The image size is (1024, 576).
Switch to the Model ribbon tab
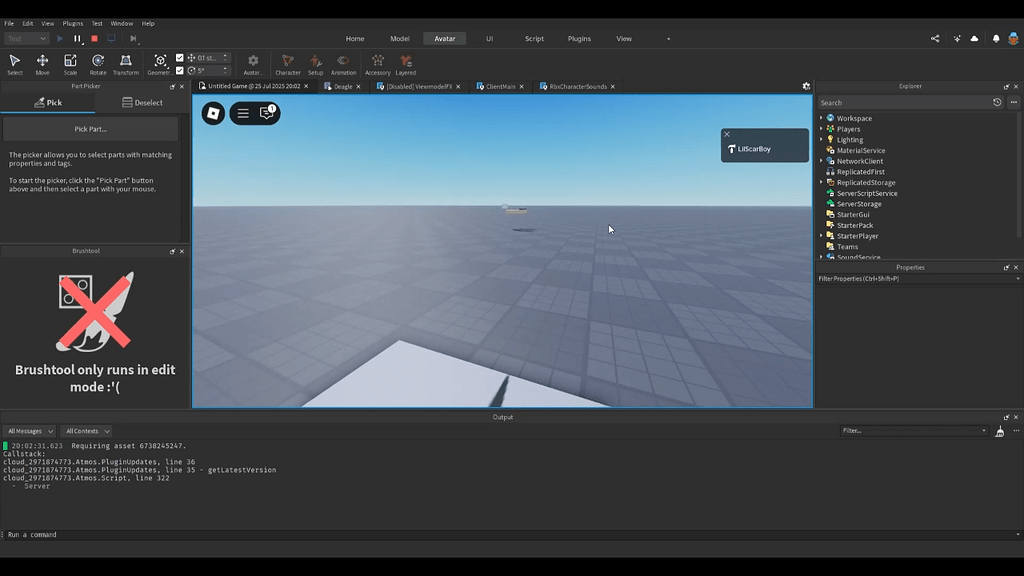(x=400, y=39)
